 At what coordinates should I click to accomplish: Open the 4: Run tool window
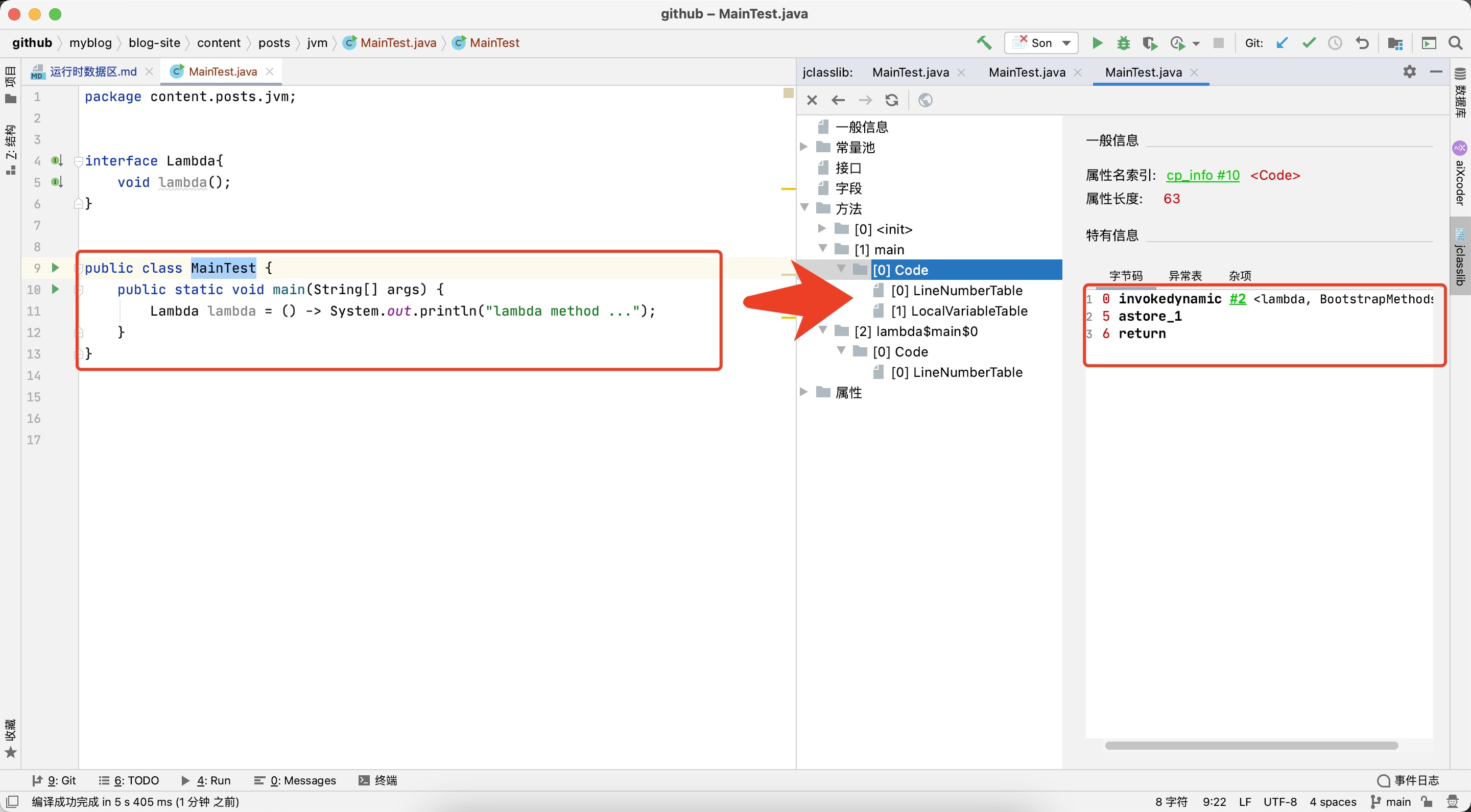pos(206,781)
